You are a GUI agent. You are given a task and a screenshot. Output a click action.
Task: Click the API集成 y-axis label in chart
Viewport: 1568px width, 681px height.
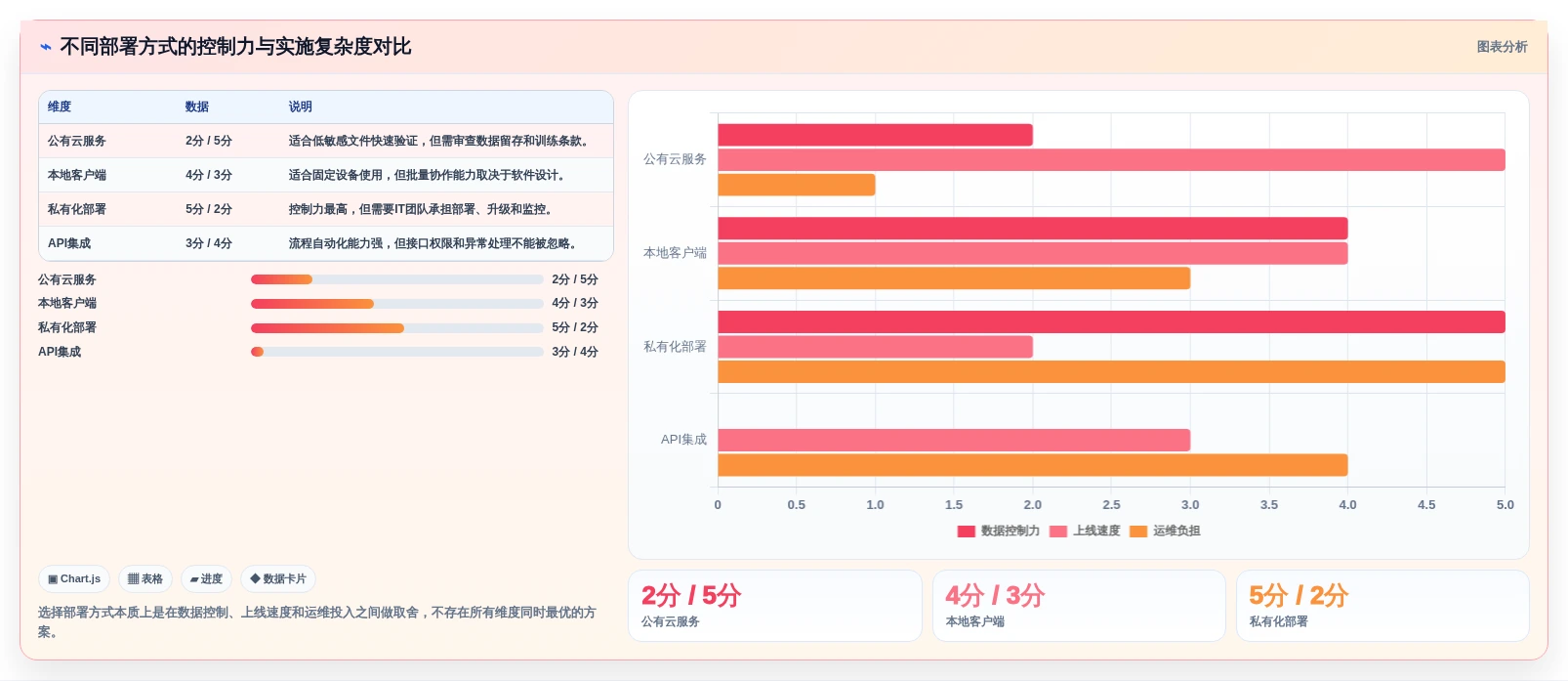(683, 440)
